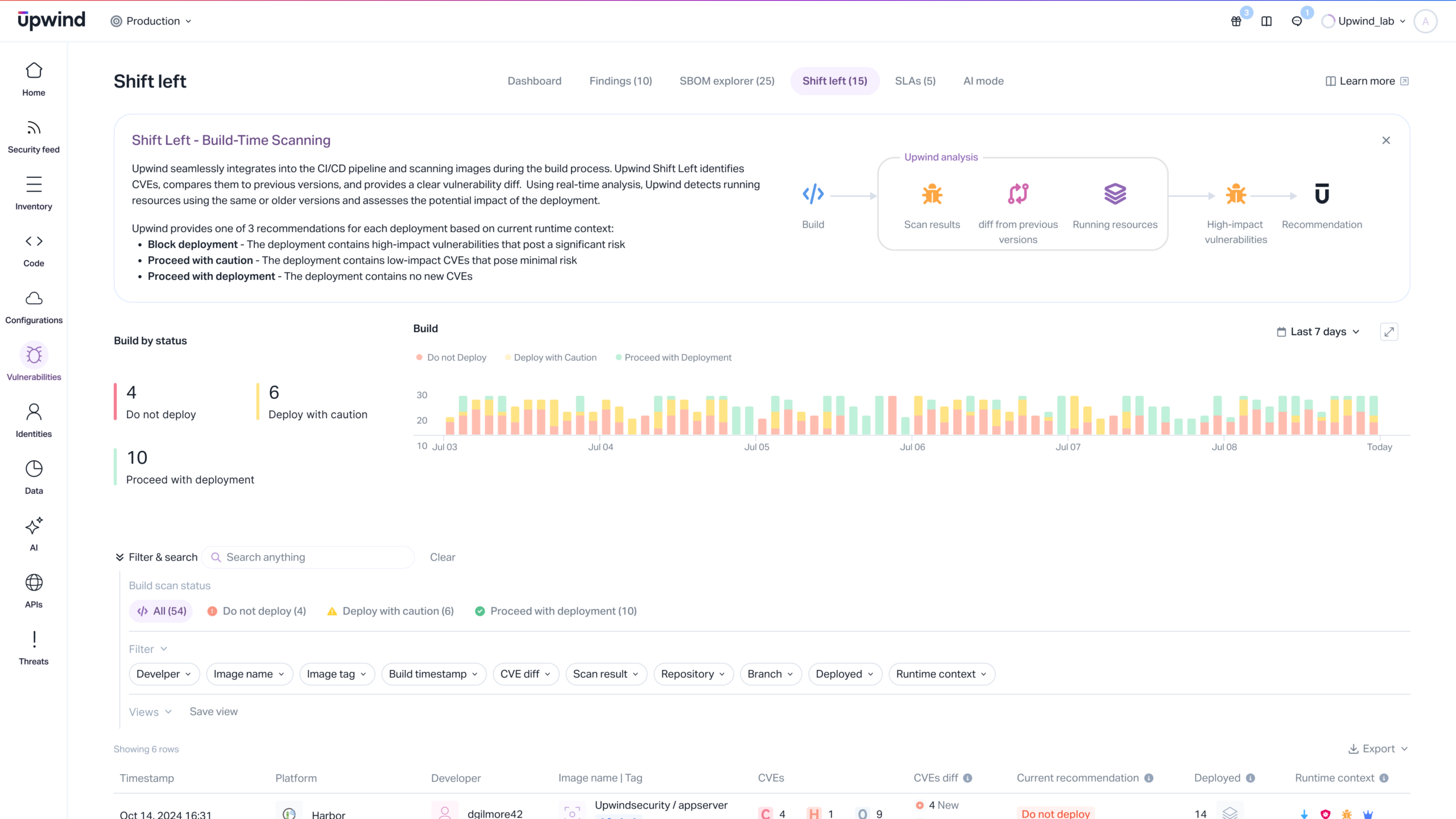Click the Learn more link
Image resolution: width=1456 pixels, height=819 pixels.
(x=1366, y=81)
